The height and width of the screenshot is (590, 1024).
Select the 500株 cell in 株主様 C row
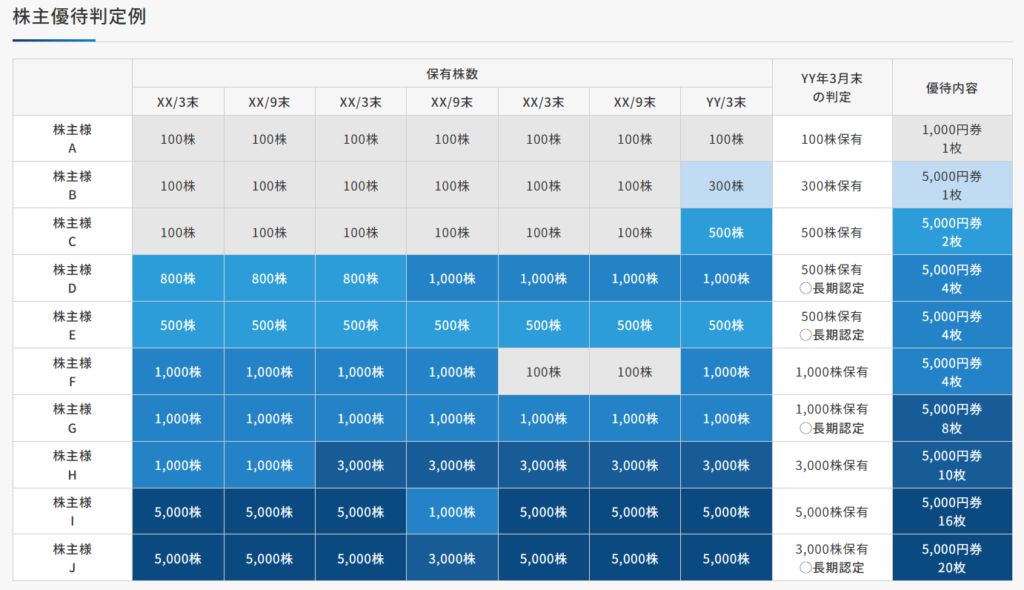tap(726, 232)
